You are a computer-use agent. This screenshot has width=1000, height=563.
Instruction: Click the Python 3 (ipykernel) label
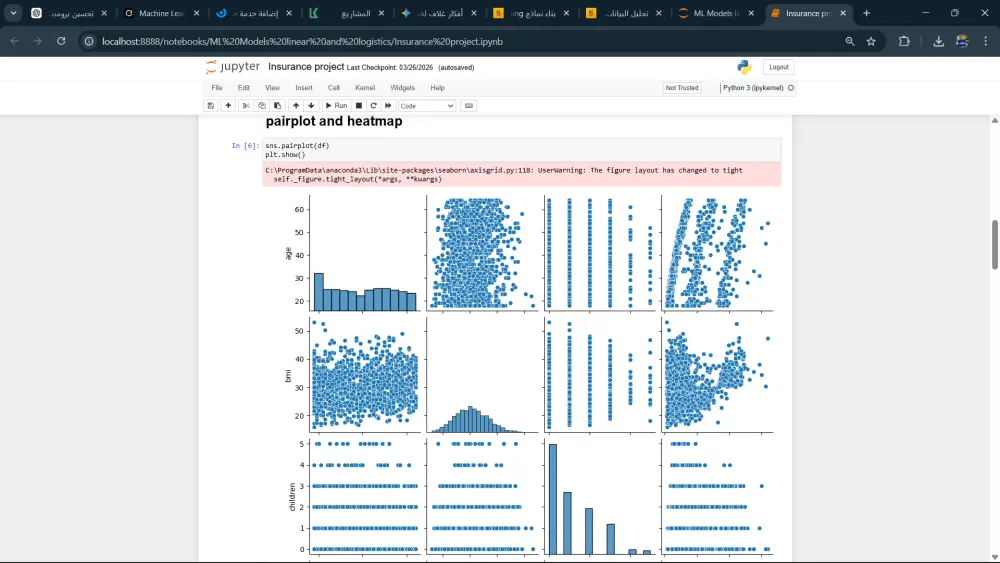(753, 88)
